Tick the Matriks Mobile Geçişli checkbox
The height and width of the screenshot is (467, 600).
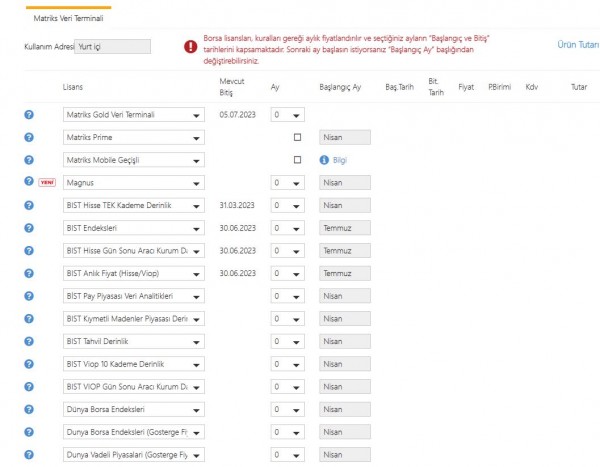coord(297,160)
